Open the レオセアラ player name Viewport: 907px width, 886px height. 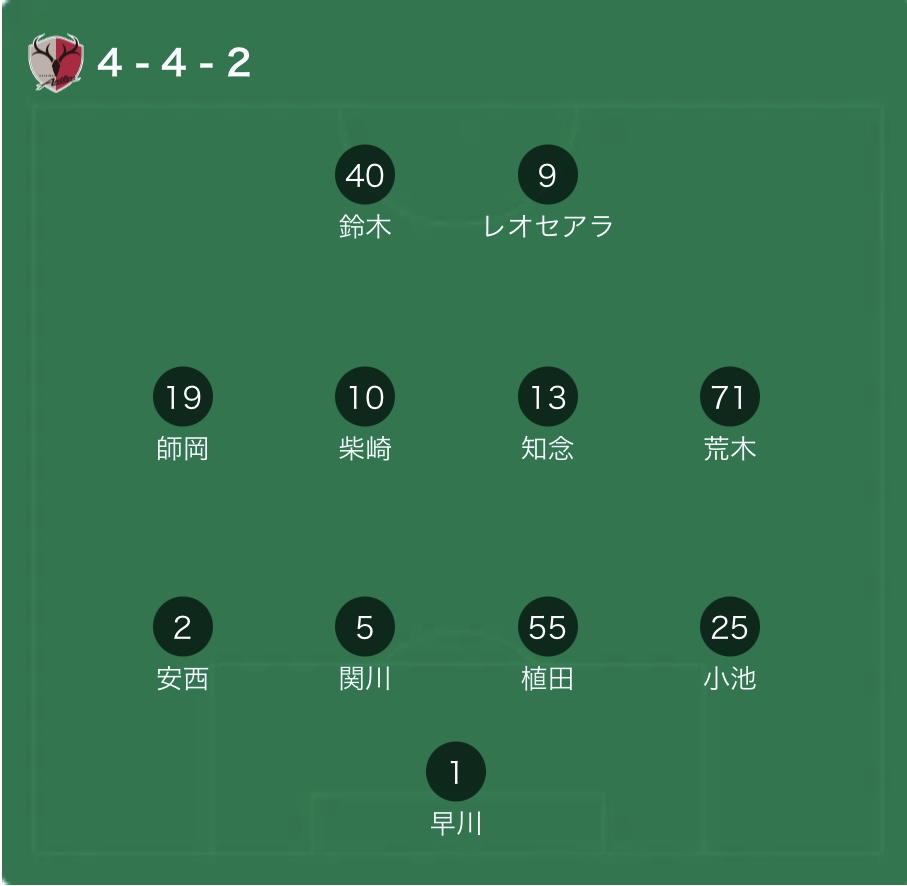(x=548, y=226)
